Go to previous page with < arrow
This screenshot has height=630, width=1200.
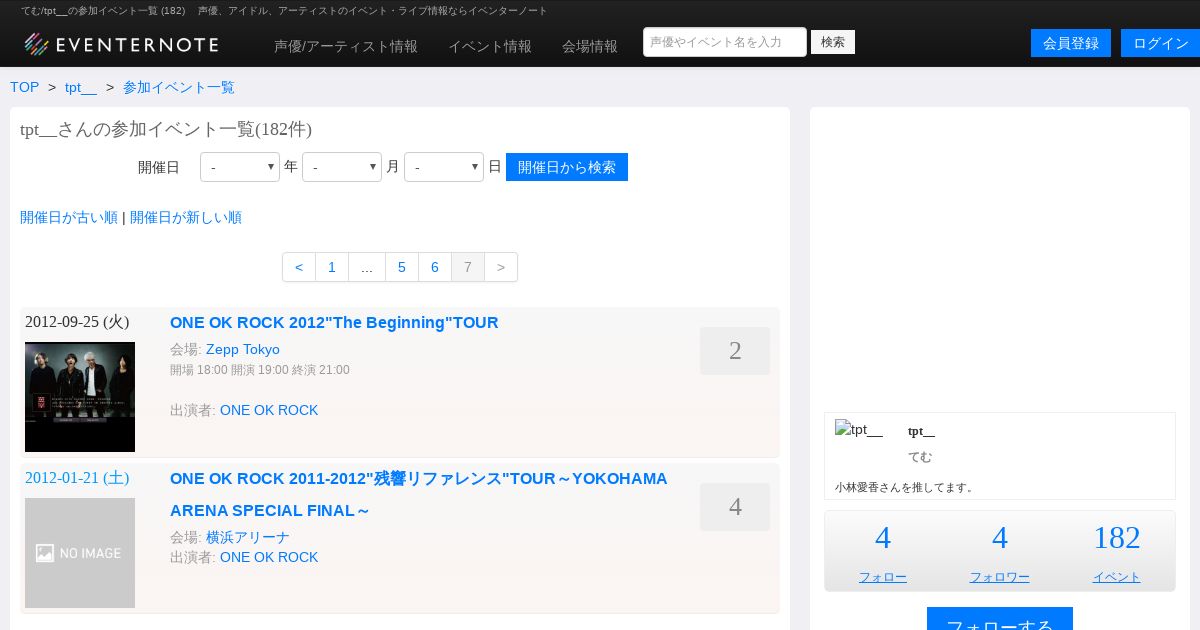(299, 267)
